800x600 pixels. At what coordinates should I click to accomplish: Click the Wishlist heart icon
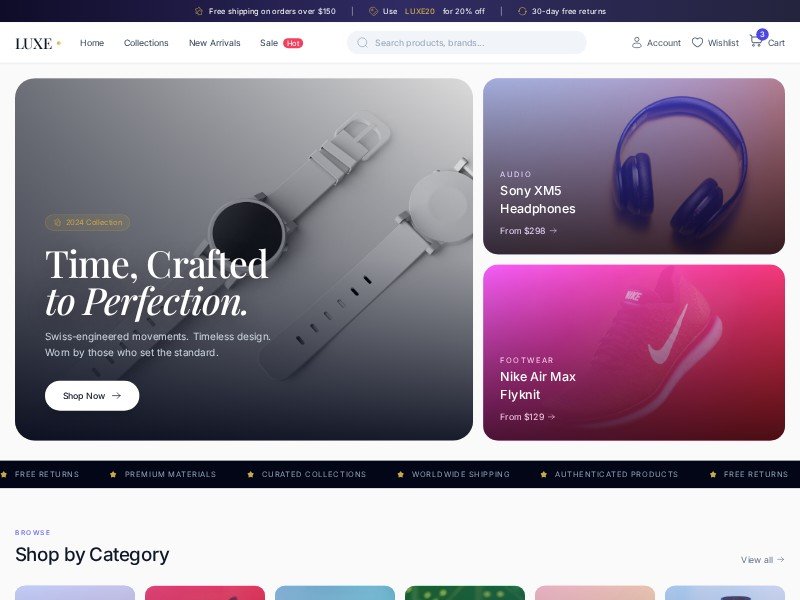697,42
